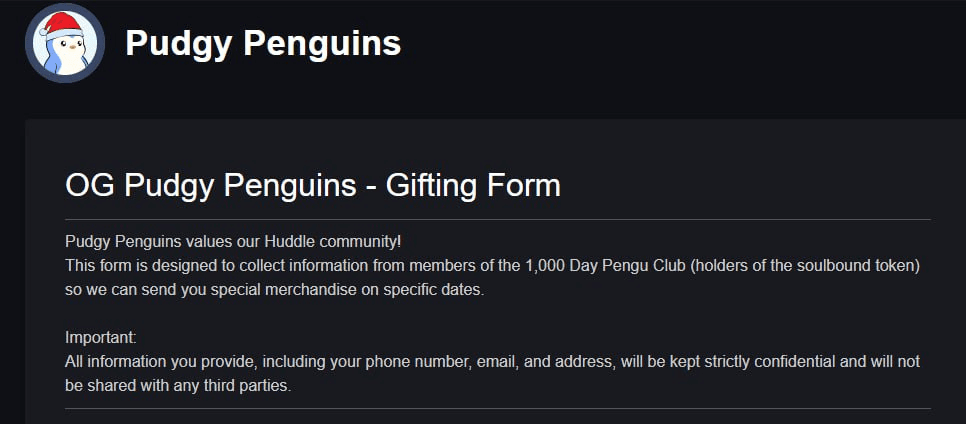Viewport: 966px width, 424px height.
Task: Click the Pudgy Penguins penguin avatar logo
Action: [65, 43]
